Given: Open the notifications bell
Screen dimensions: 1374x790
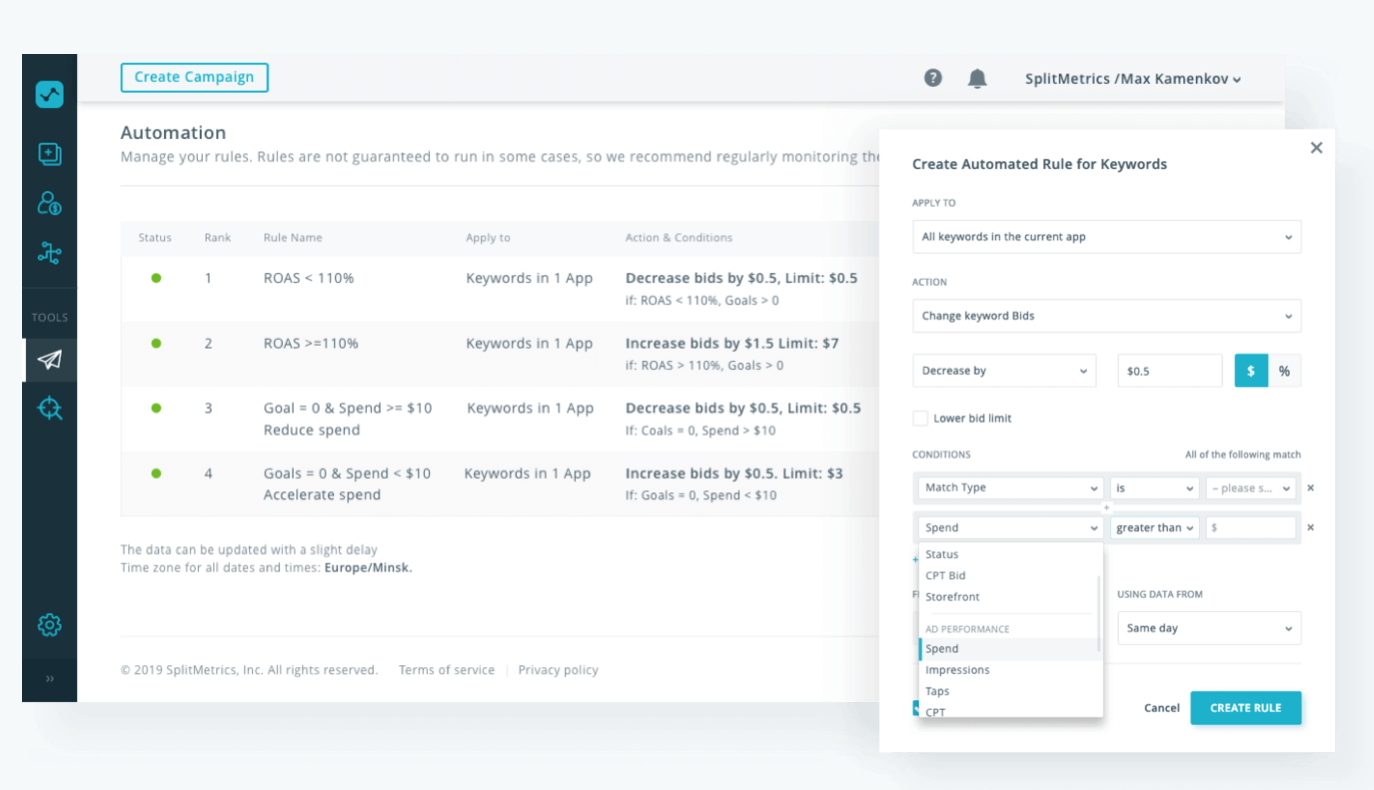Looking at the screenshot, I should 977,78.
